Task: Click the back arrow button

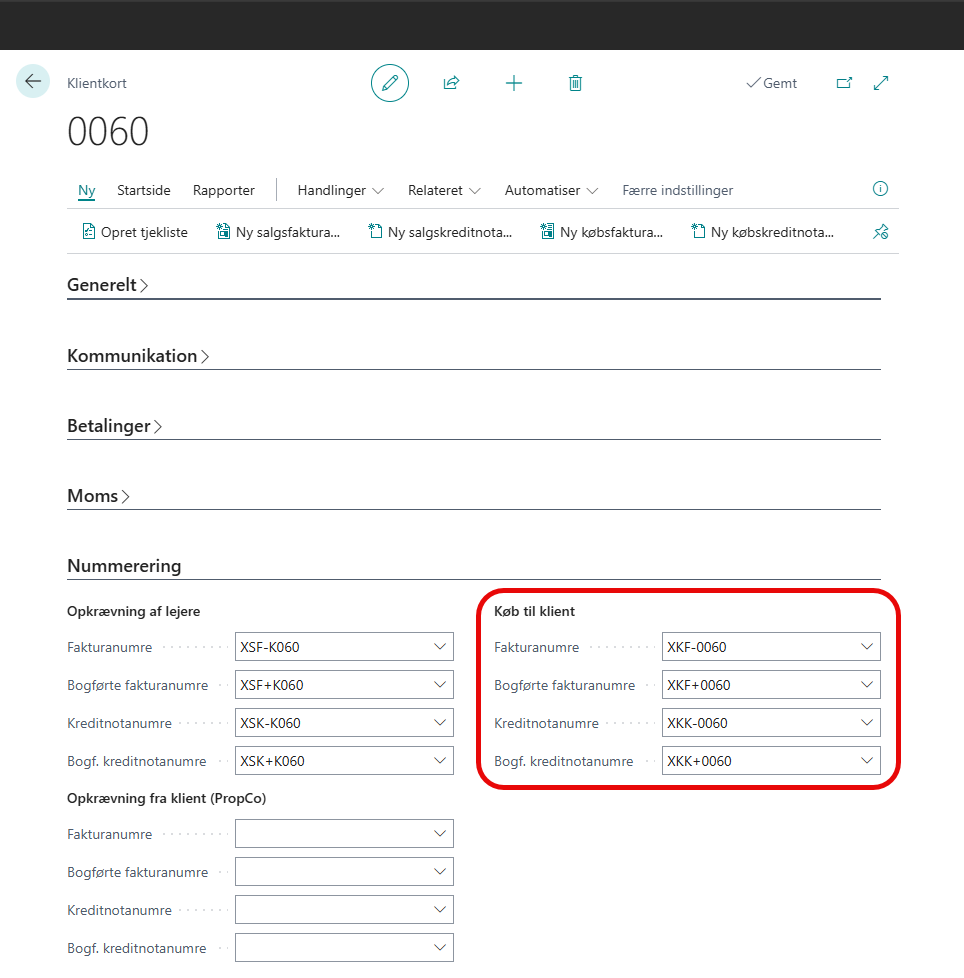Action: [x=33, y=82]
